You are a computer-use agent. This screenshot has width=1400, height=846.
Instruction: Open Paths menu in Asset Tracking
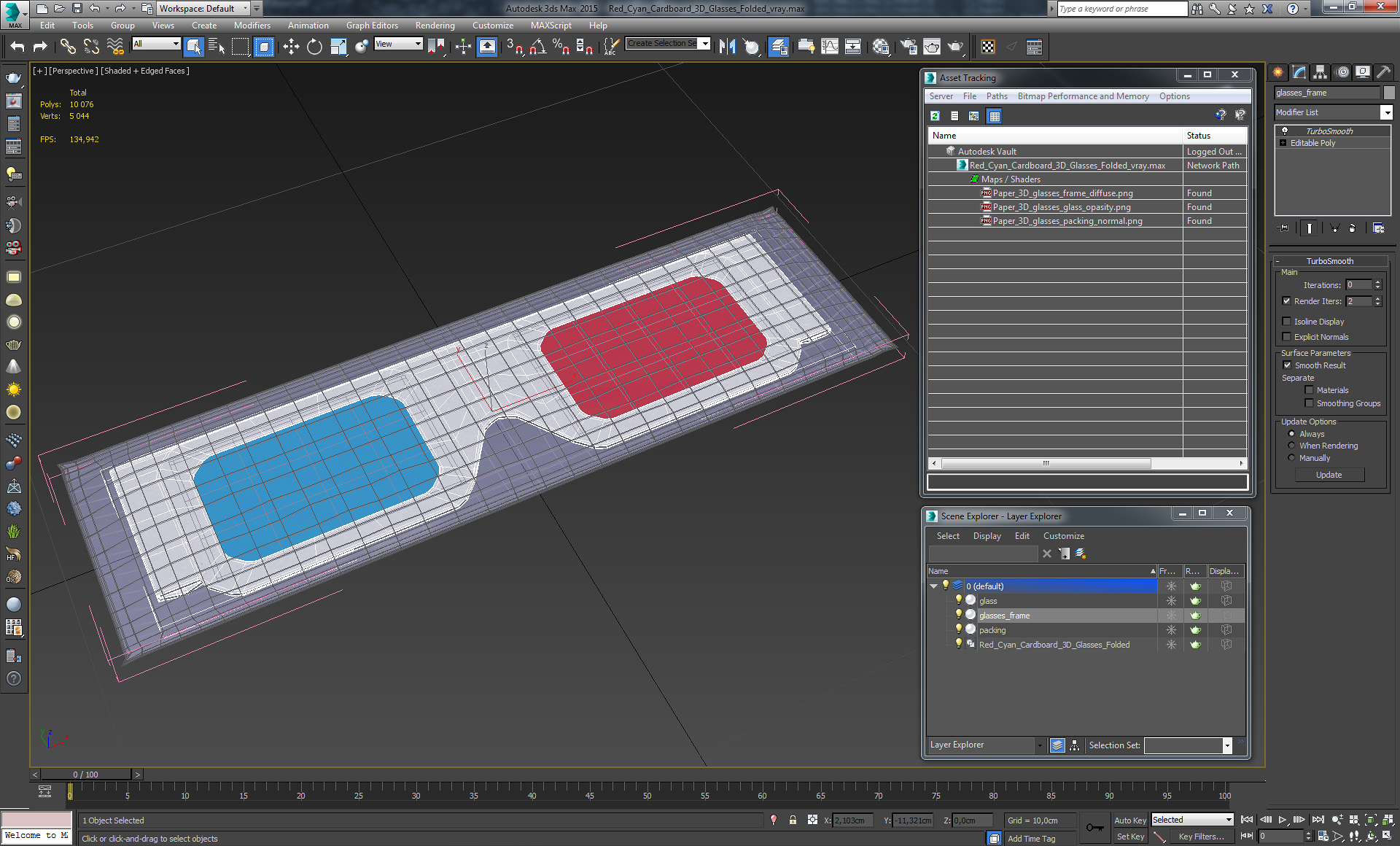coord(997,96)
